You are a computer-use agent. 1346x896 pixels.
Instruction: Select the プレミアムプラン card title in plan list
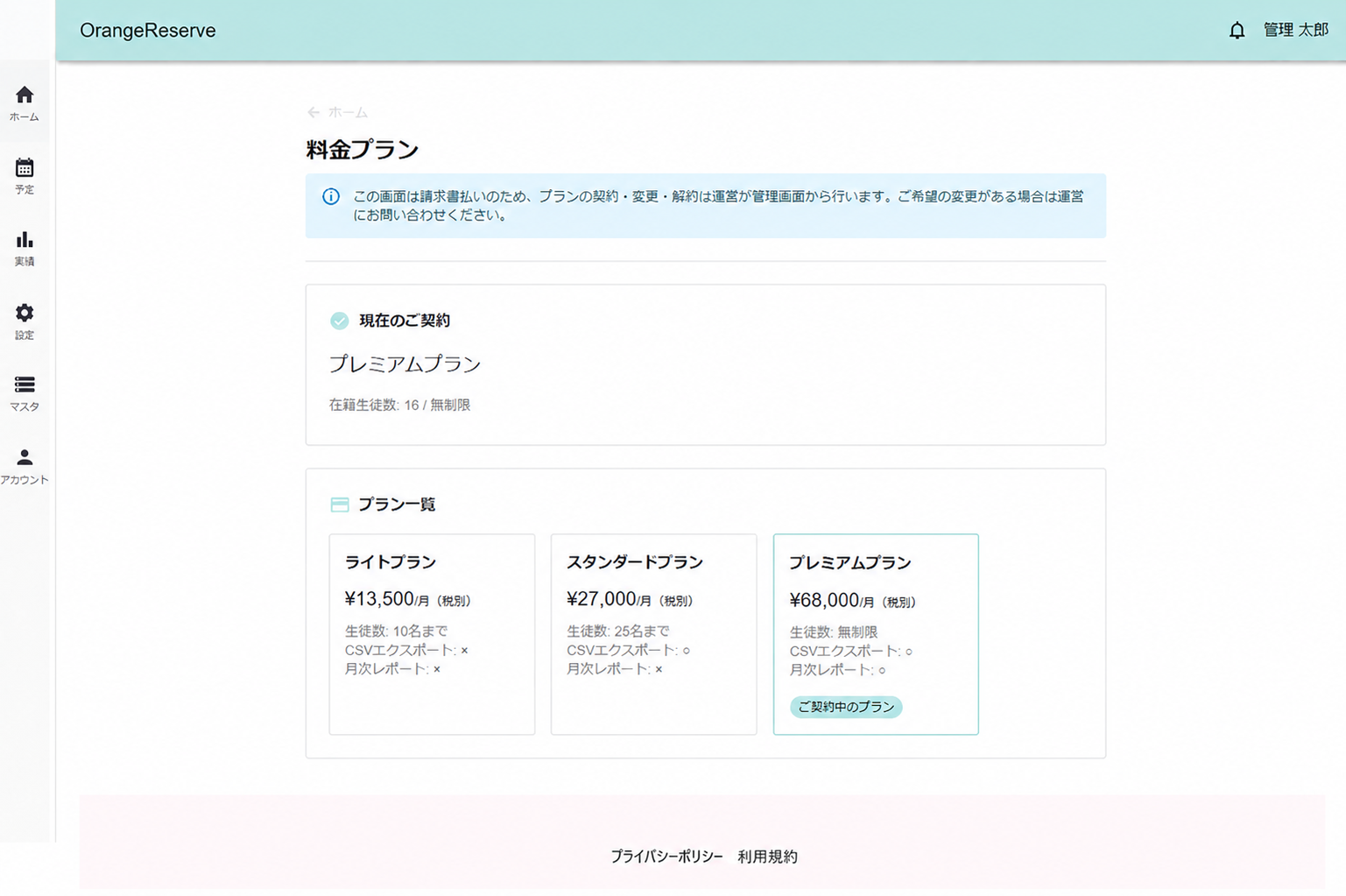click(850, 563)
